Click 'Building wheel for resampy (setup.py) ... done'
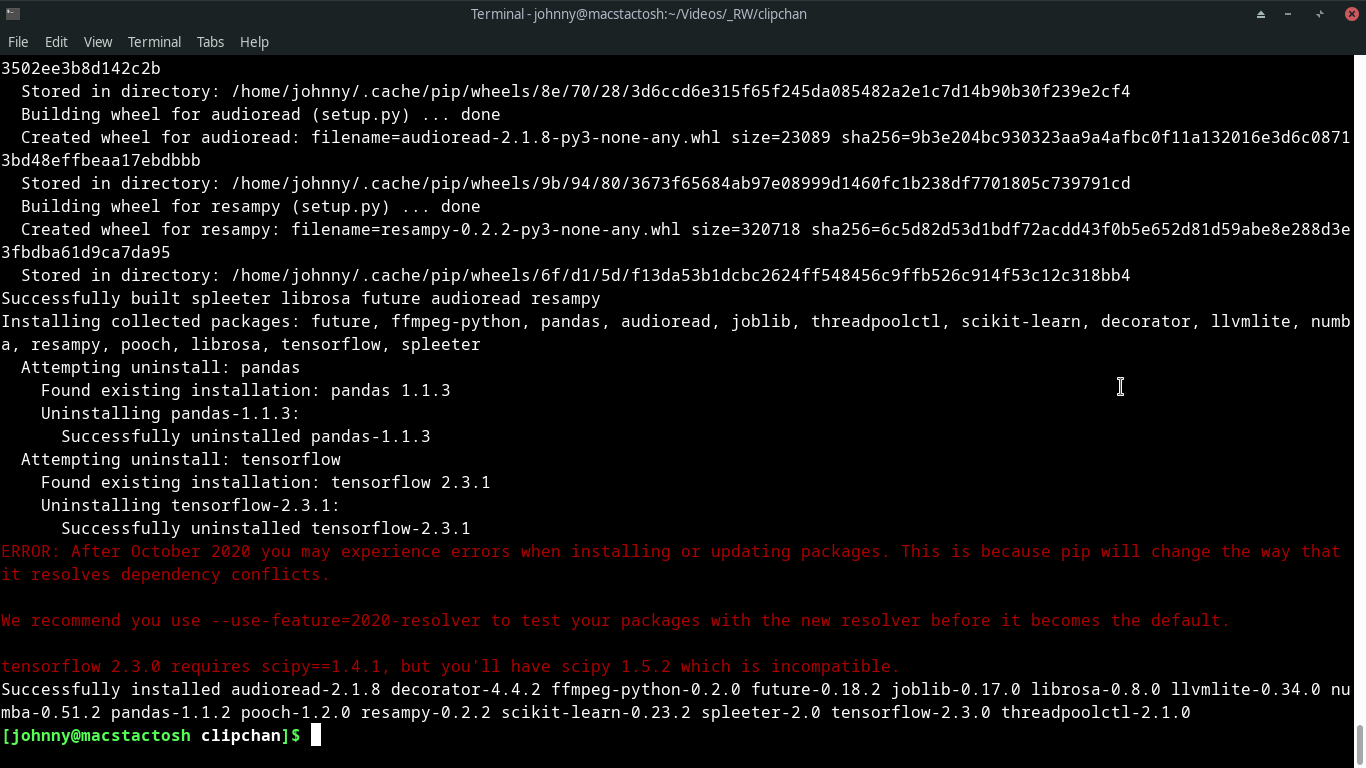Screen dimensions: 1366x768 251,206
